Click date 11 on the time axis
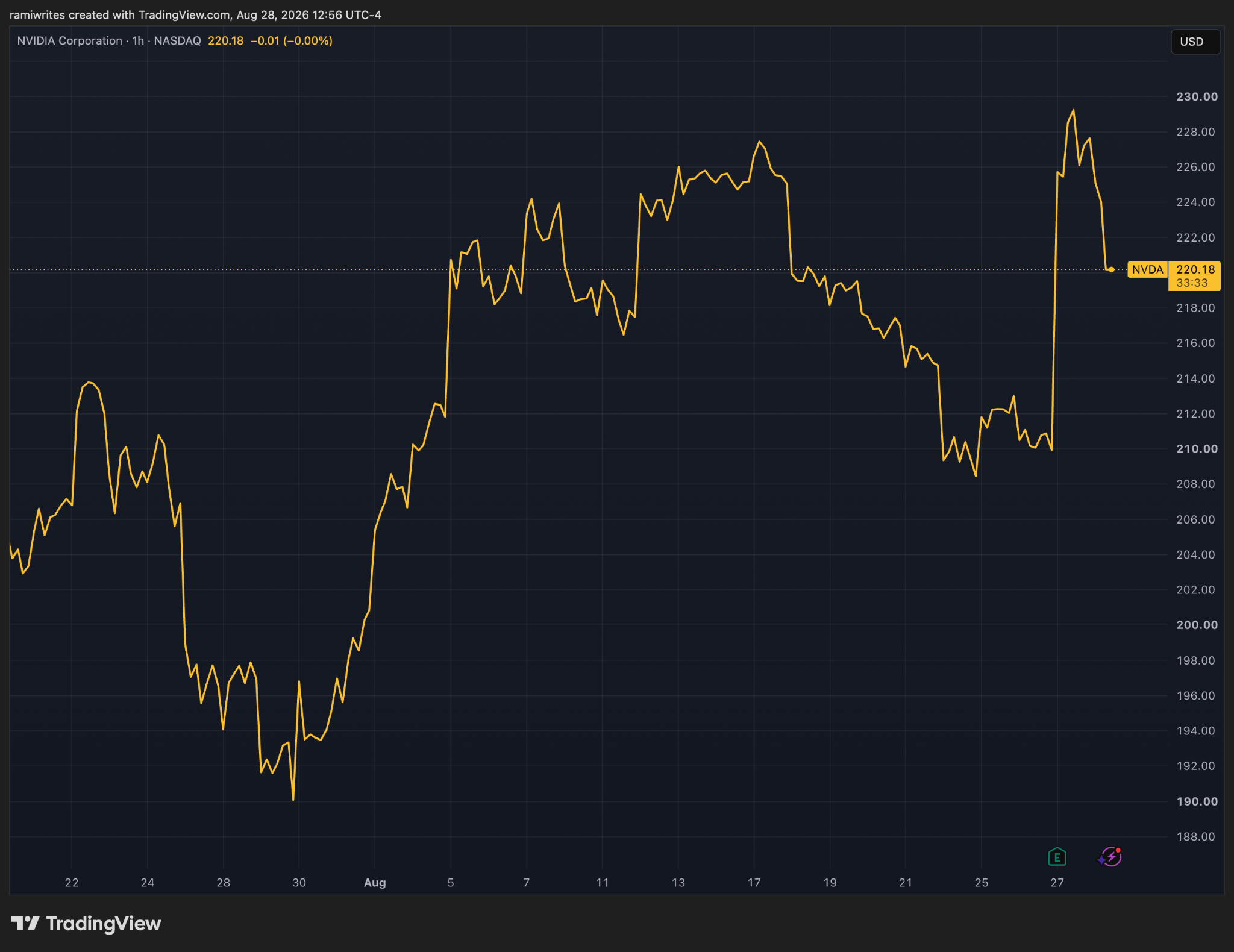The height and width of the screenshot is (952, 1234). pyautogui.click(x=603, y=883)
